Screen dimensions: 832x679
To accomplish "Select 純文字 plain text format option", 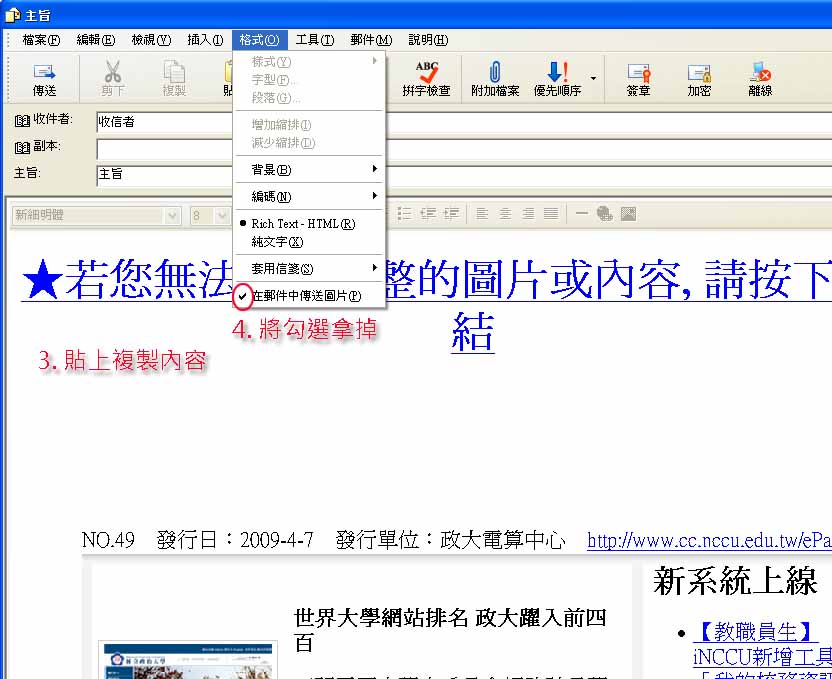I will click(x=309, y=242).
